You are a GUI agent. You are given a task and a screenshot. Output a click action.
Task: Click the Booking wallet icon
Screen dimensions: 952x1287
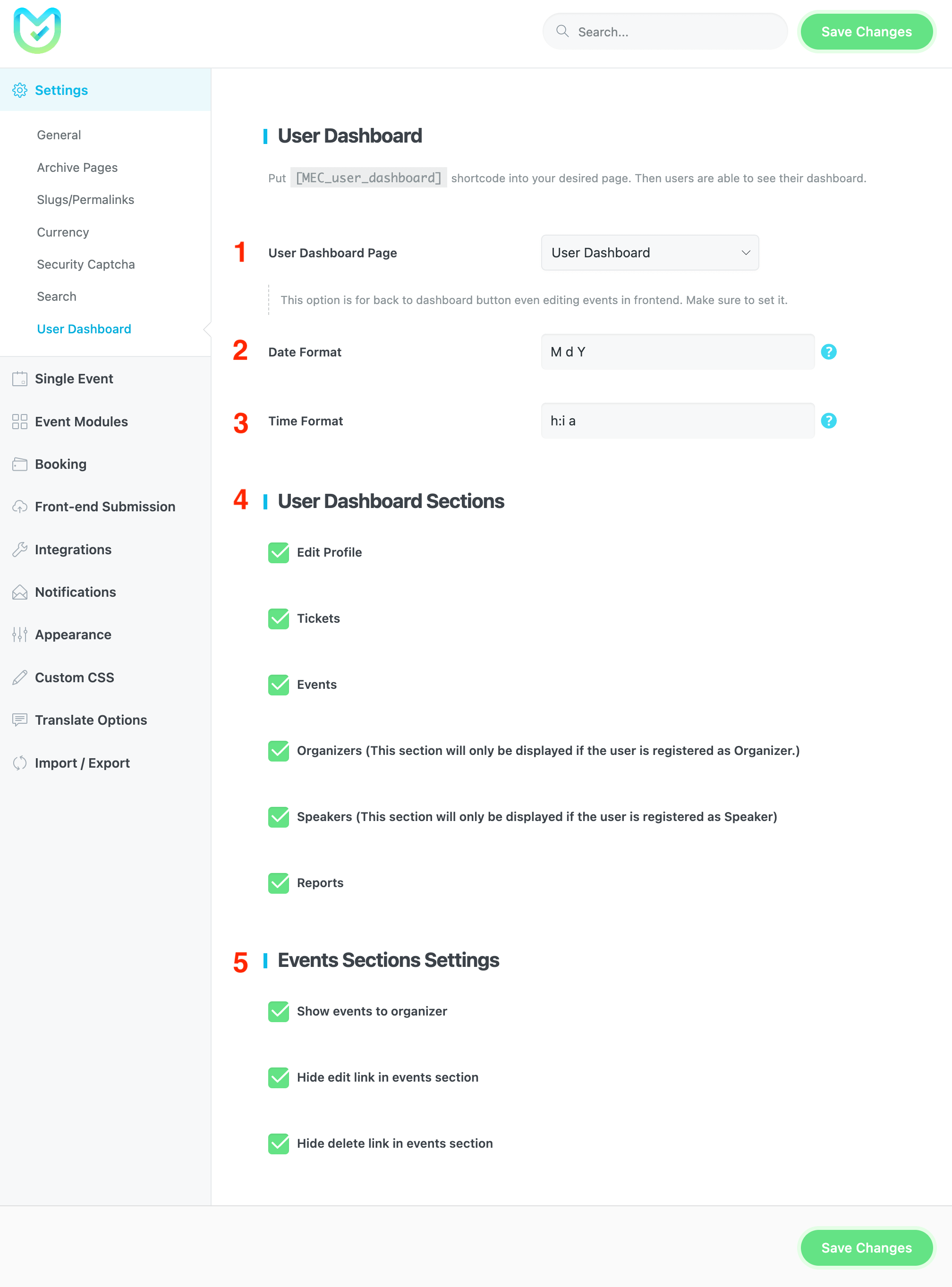19,464
